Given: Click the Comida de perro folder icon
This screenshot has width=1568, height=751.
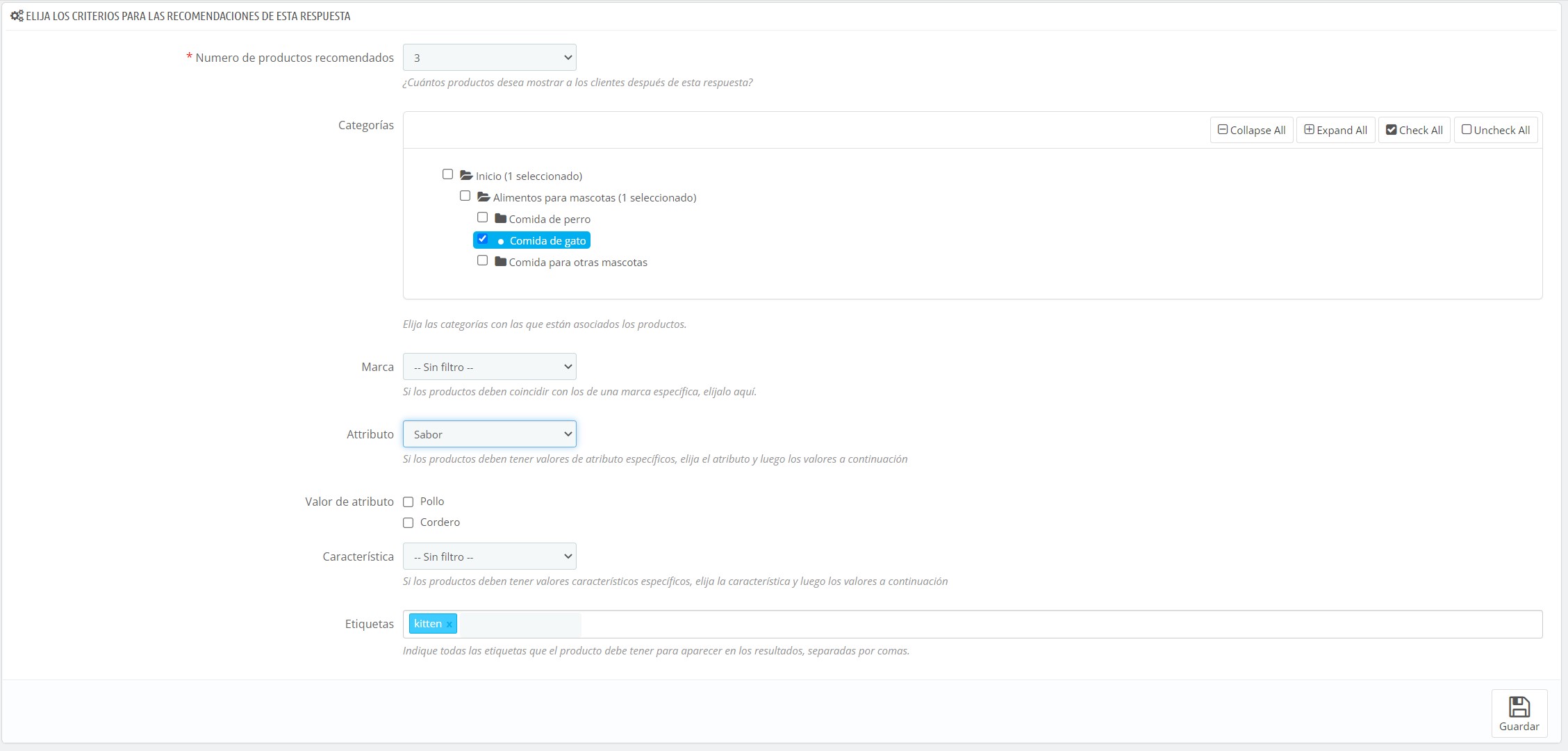Looking at the screenshot, I should point(500,219).
